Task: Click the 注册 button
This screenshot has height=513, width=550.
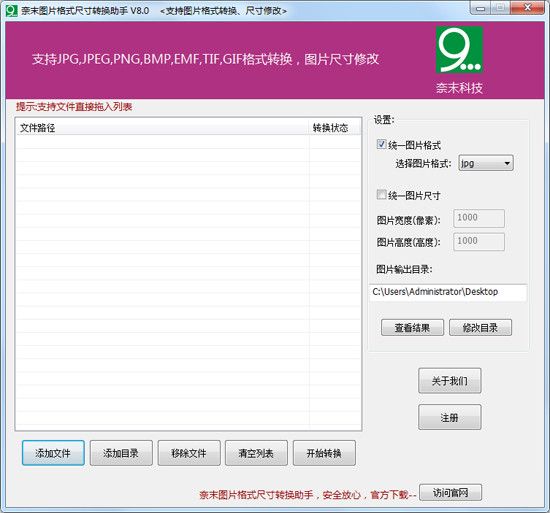Action: 449,417
